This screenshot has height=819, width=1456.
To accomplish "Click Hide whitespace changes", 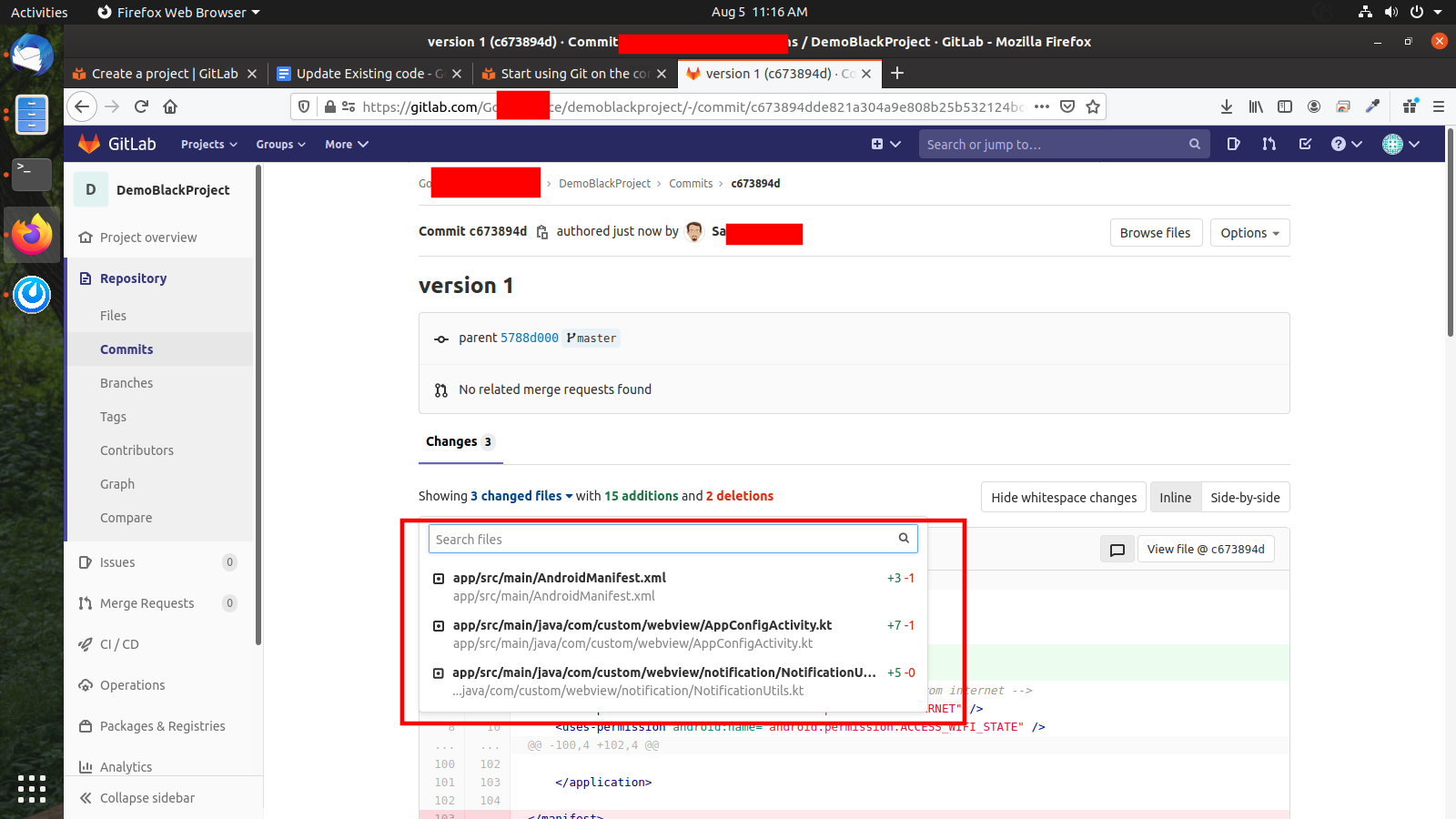I will click(1063, 498).
